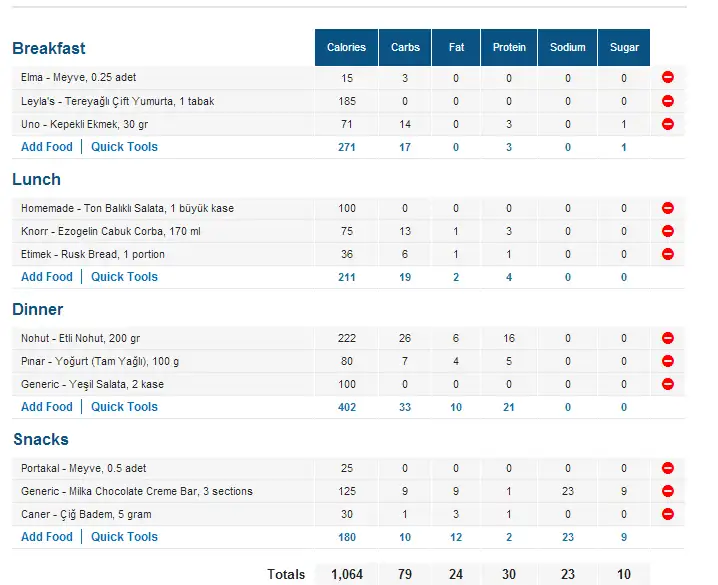Image resolution: width=718 pixels, height=585 pixels.
Task: Open Quick Tools for Dinner
Action: click(124, 407)
